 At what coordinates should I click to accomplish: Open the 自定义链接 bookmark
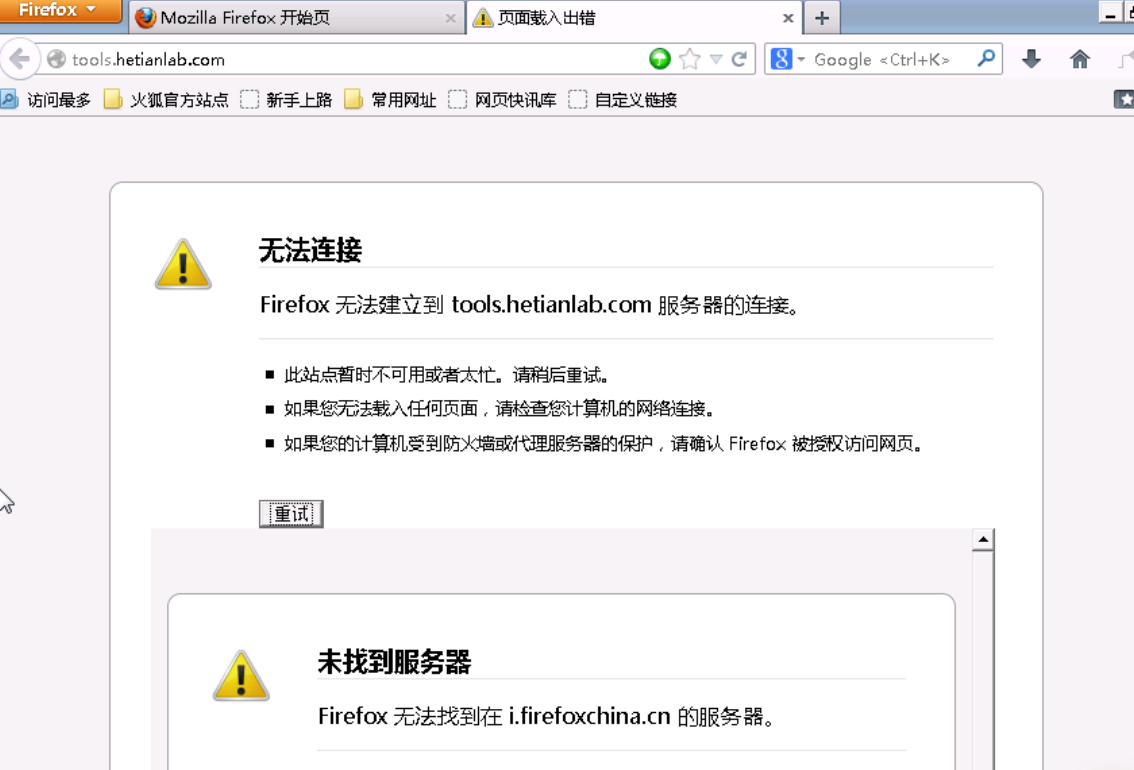pos(623,100)
